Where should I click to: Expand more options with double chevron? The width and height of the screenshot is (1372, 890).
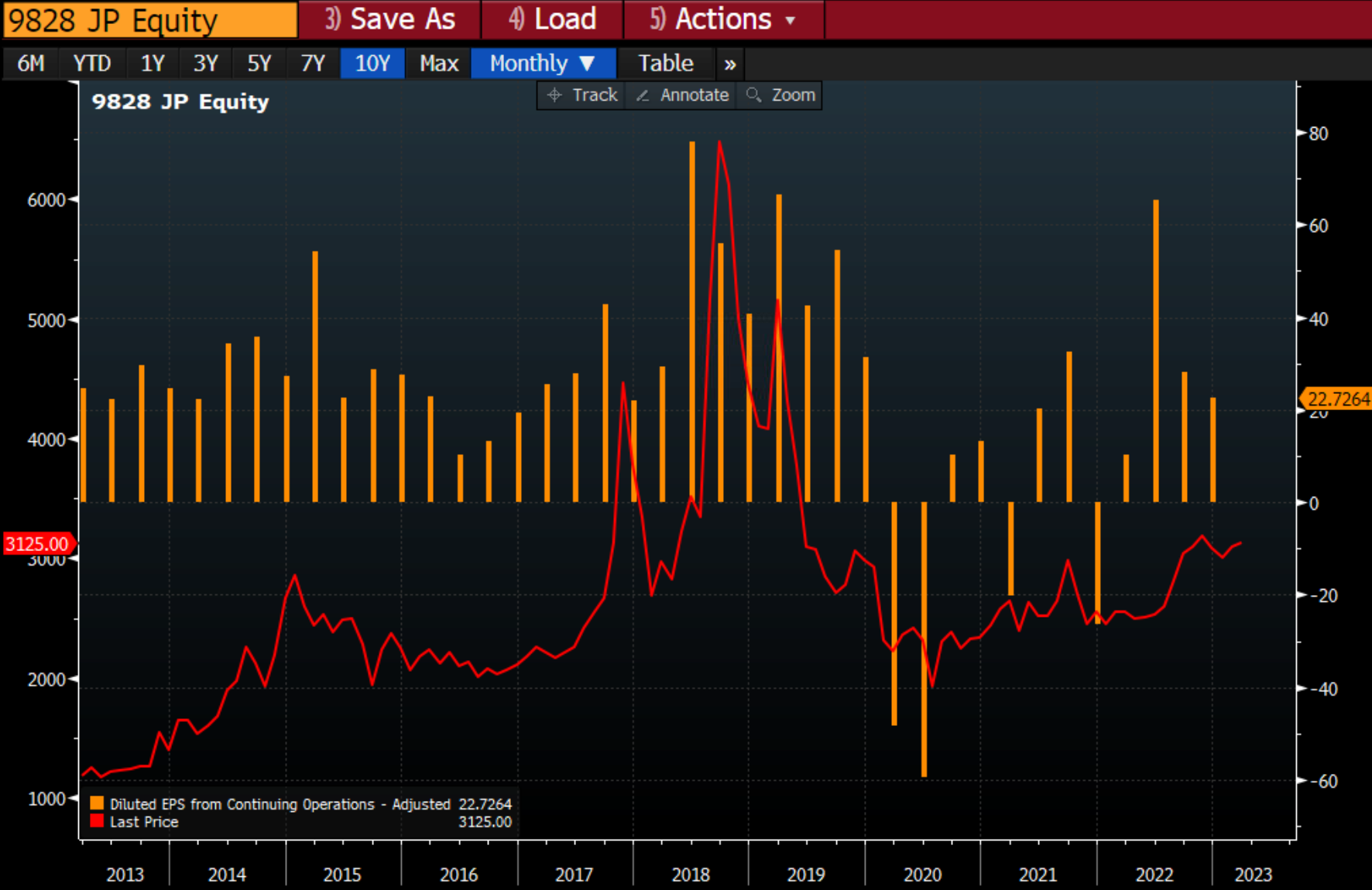[x=729, y=64]
